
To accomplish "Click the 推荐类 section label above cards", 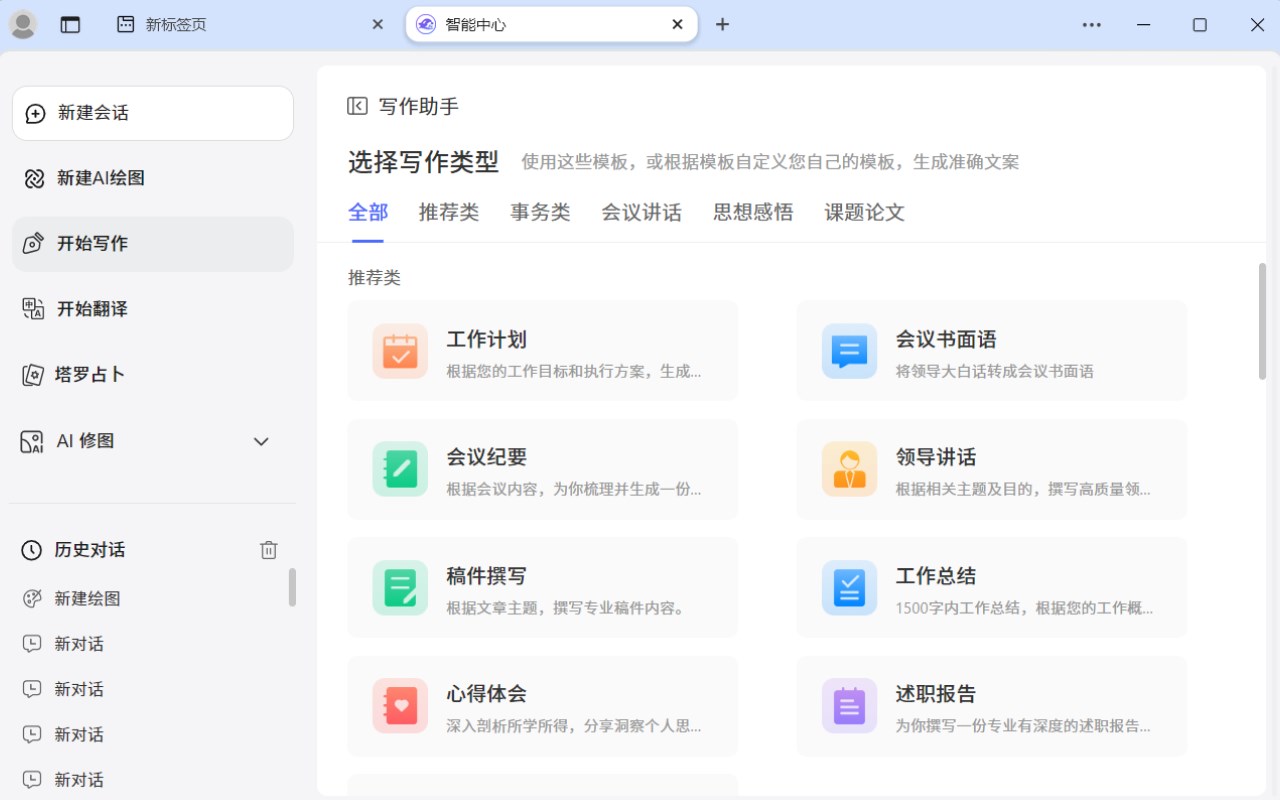I will point(374,278).
